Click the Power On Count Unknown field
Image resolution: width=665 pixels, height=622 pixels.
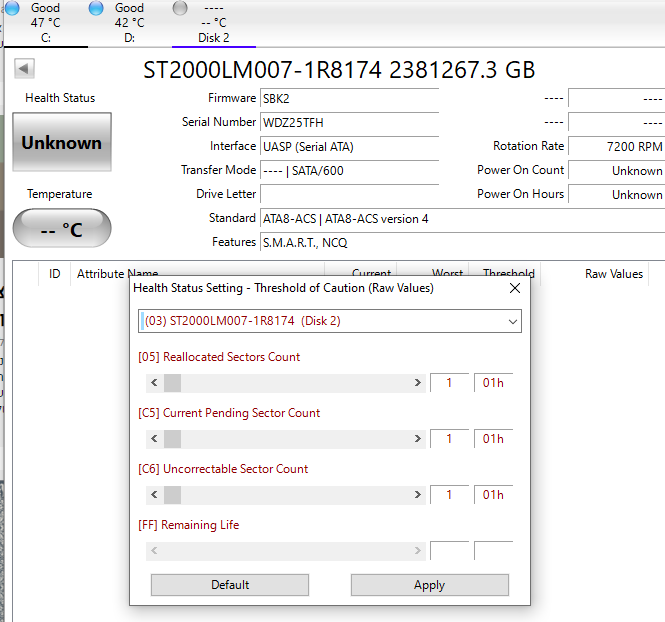617,171
